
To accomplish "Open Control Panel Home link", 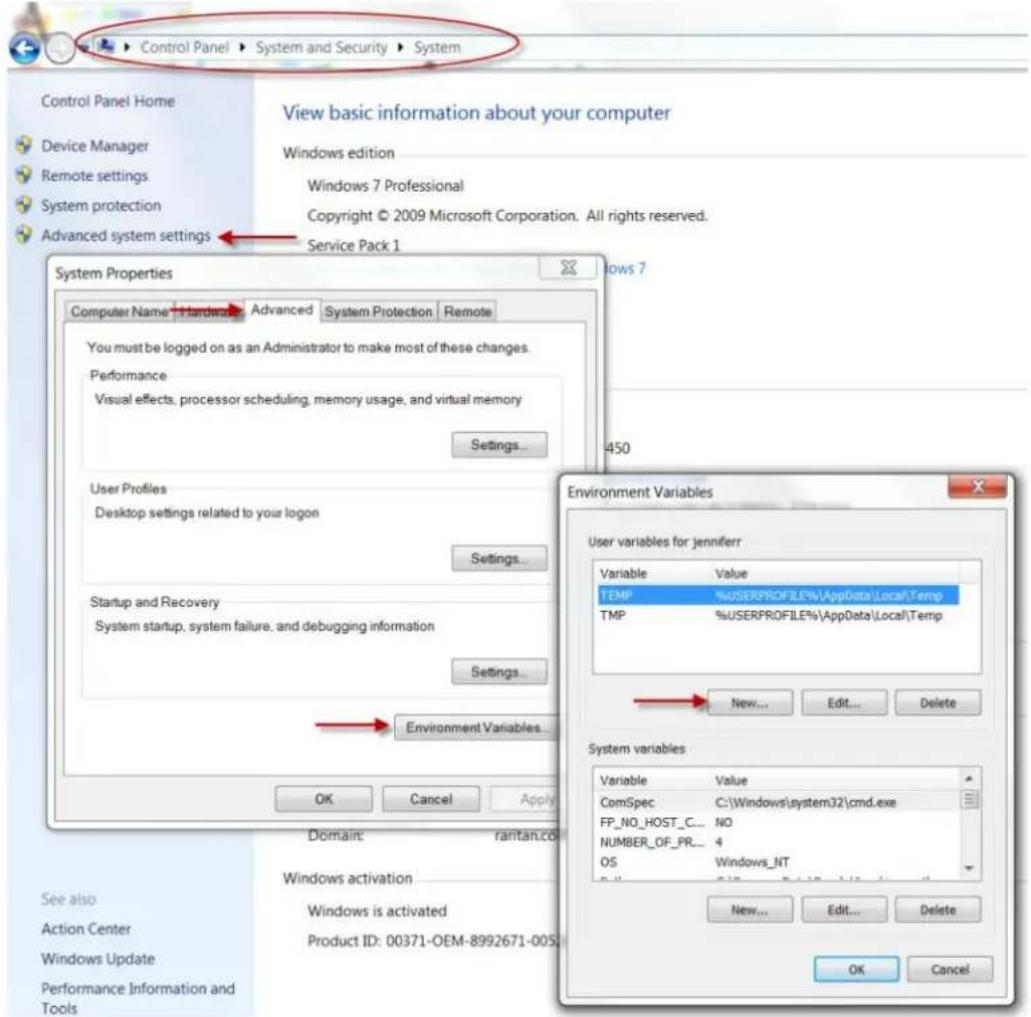I will [108, 101].
